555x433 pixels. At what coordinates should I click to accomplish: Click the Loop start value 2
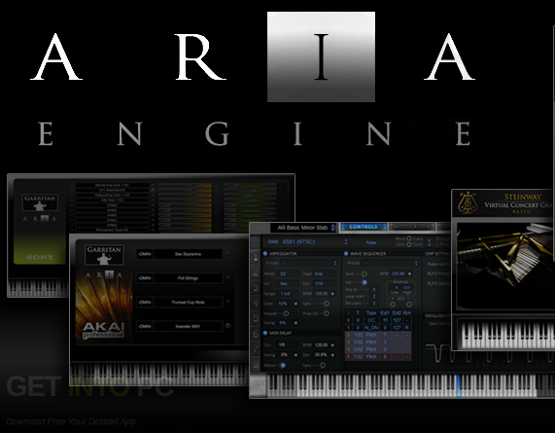click(374, 296)
